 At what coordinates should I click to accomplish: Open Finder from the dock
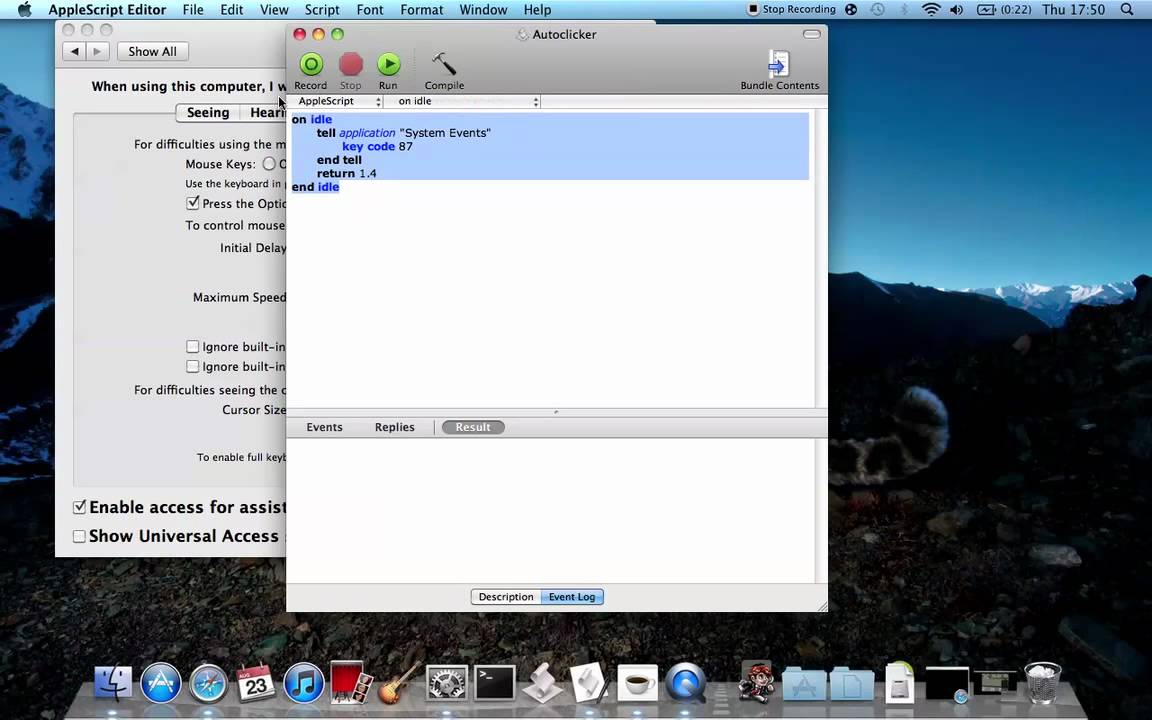[113, 683]
